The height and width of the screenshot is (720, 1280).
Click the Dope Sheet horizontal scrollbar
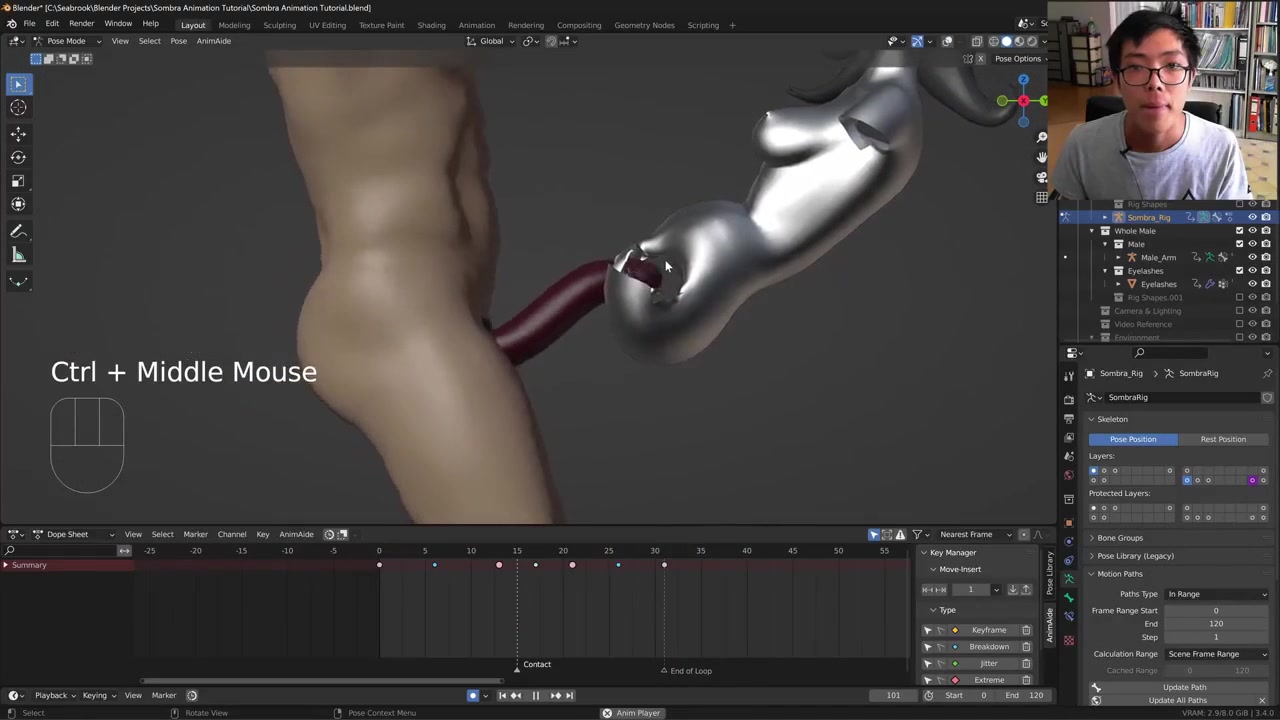point(320,682)
